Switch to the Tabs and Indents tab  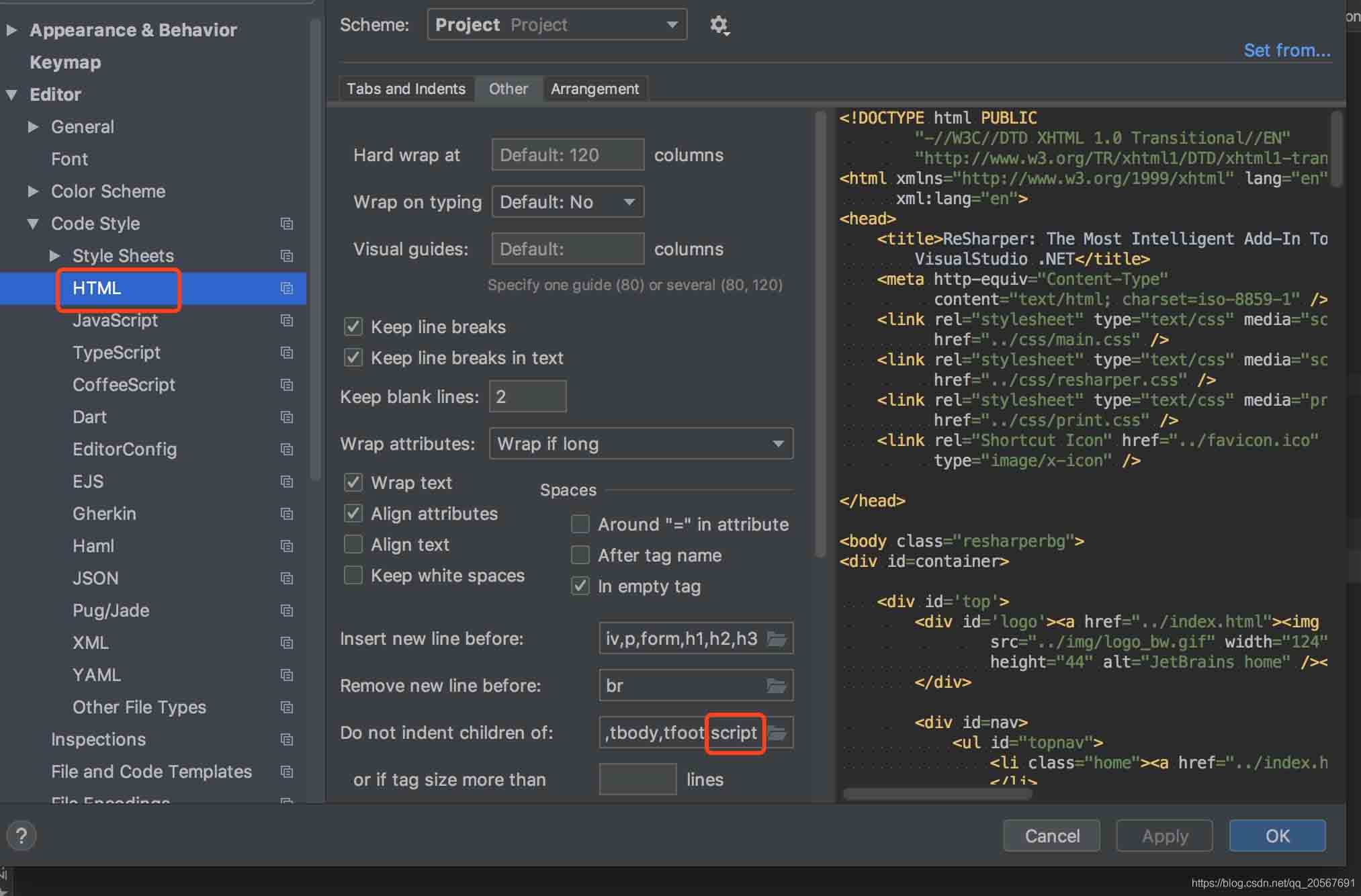(405, 89)
